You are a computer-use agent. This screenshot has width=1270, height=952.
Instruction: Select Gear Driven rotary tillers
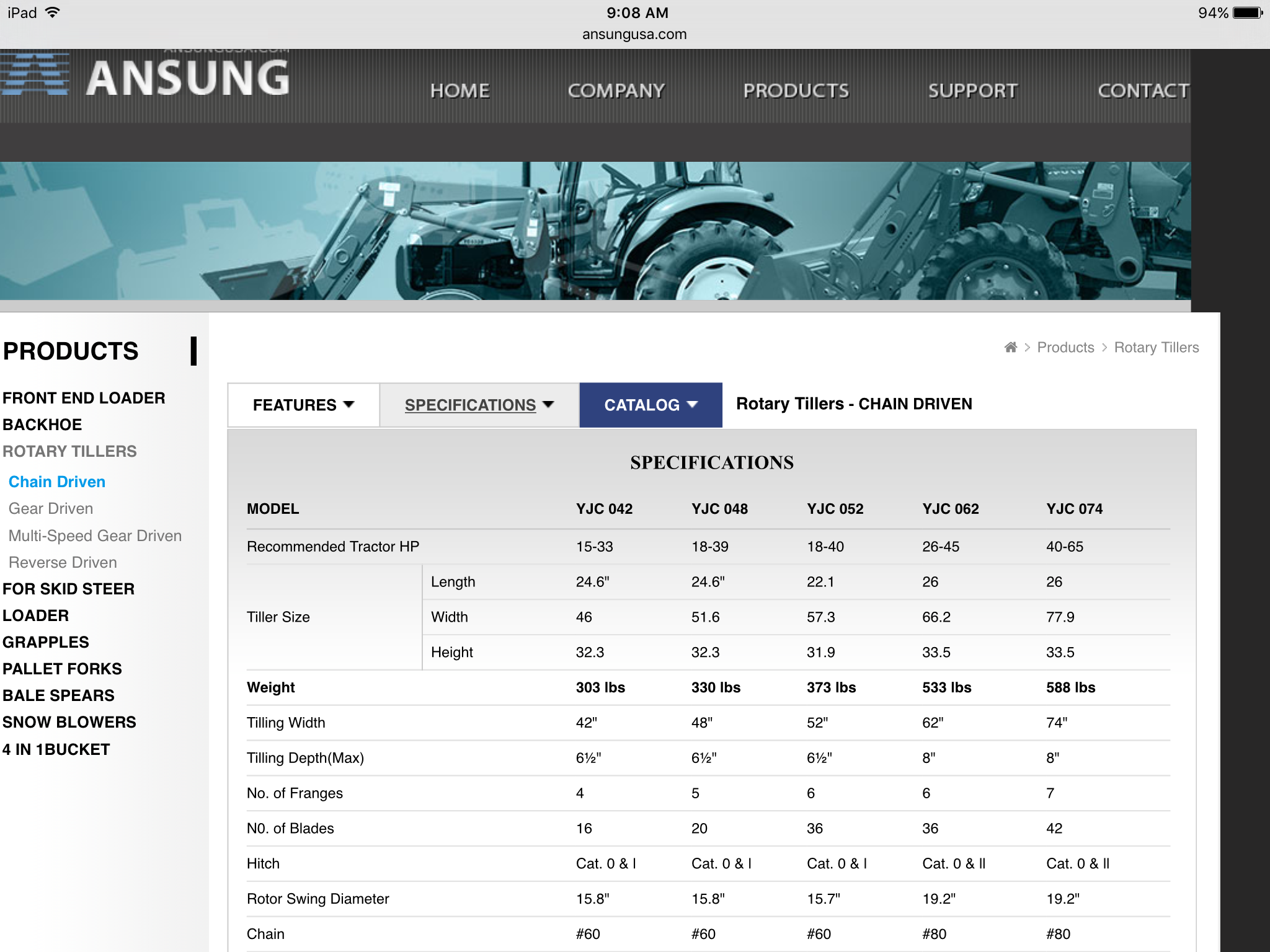coord(51,508)
